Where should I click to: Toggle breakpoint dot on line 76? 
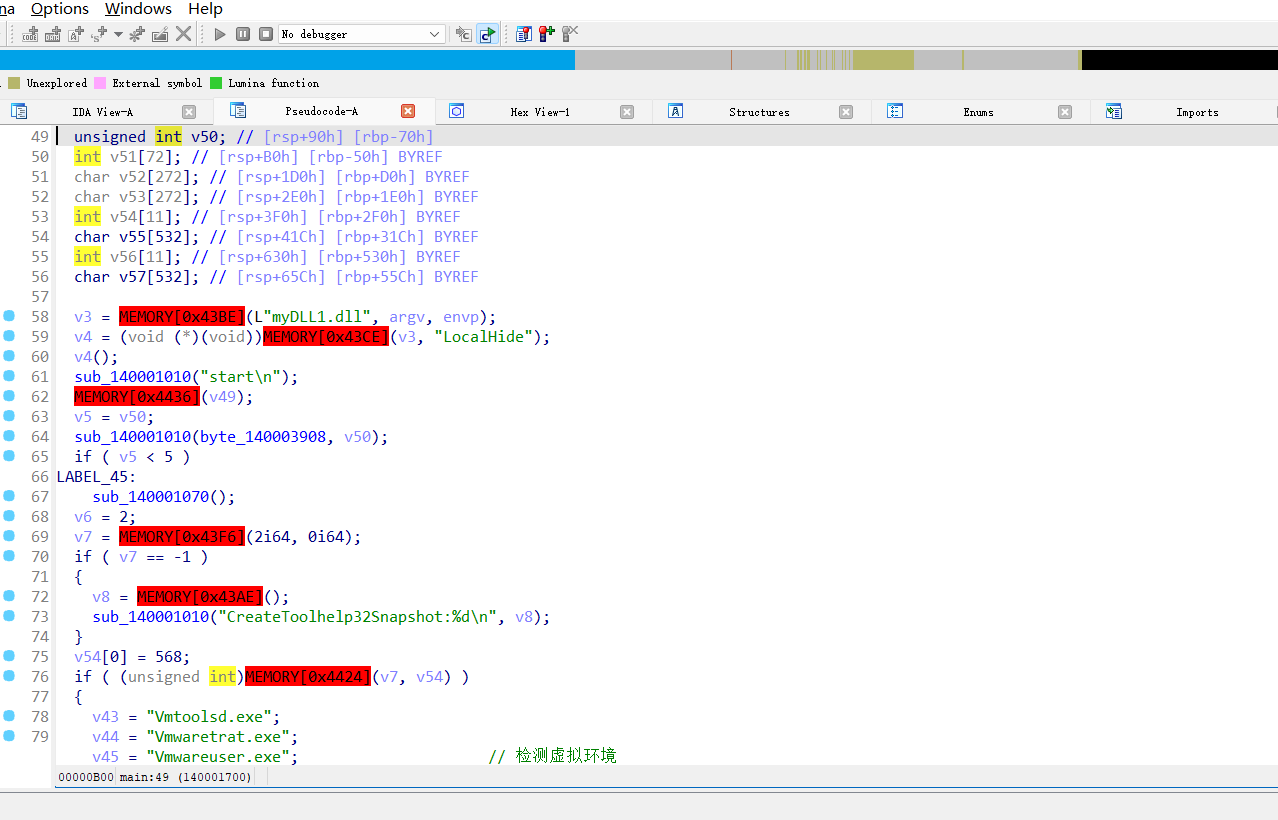pos(9,676)
